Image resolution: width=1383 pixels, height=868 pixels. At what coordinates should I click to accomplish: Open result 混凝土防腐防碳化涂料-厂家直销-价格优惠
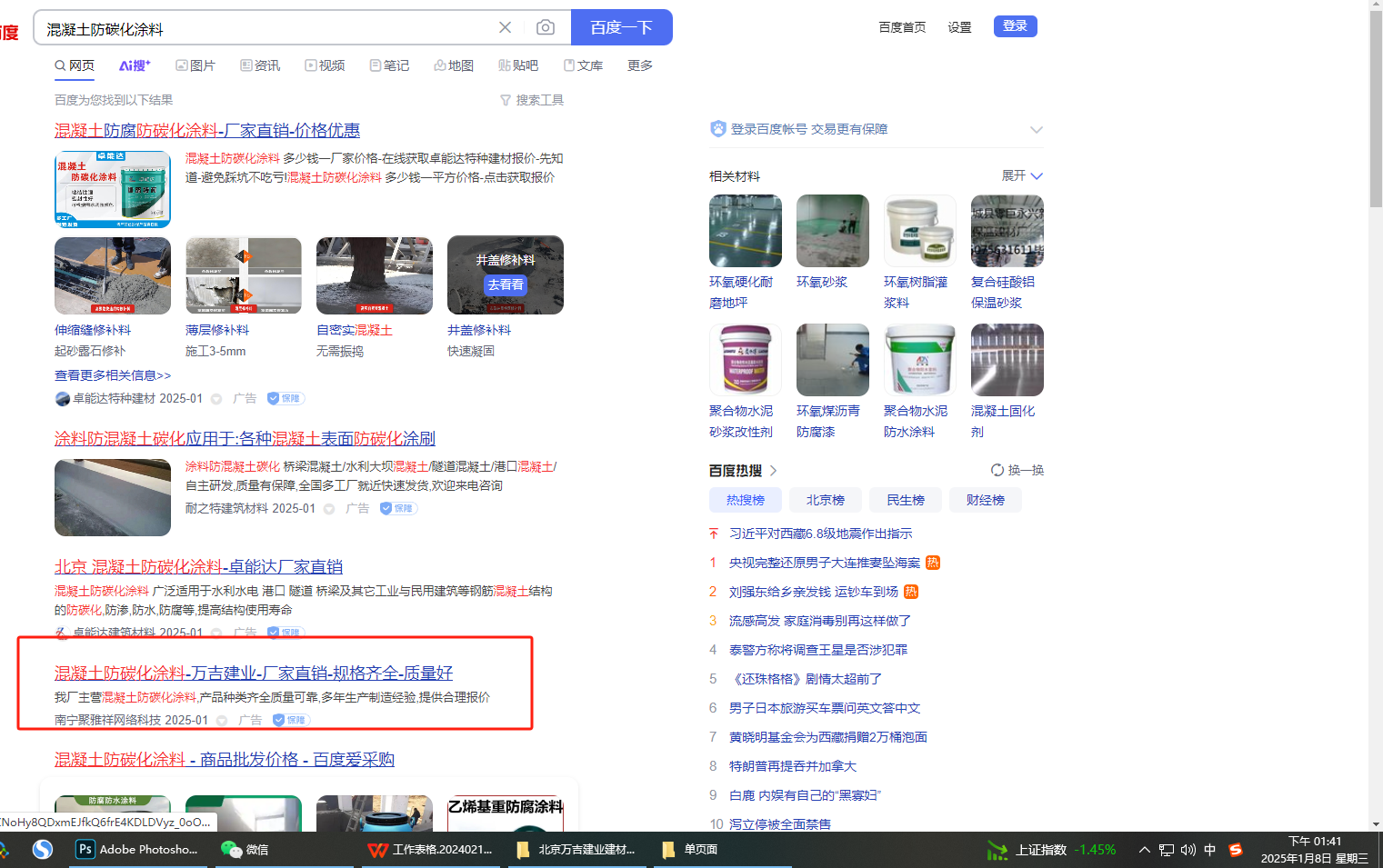pos(207,131)
